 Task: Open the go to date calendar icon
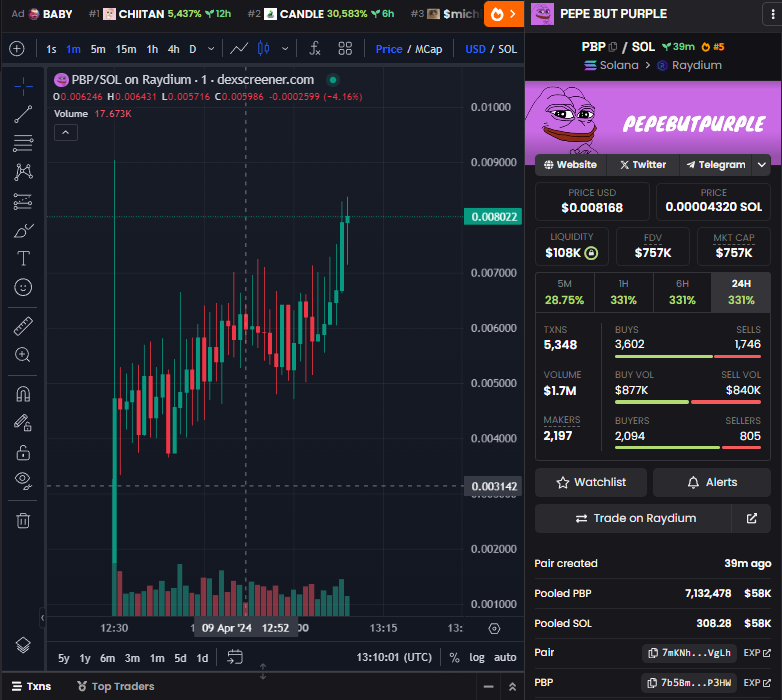(234, 657)
